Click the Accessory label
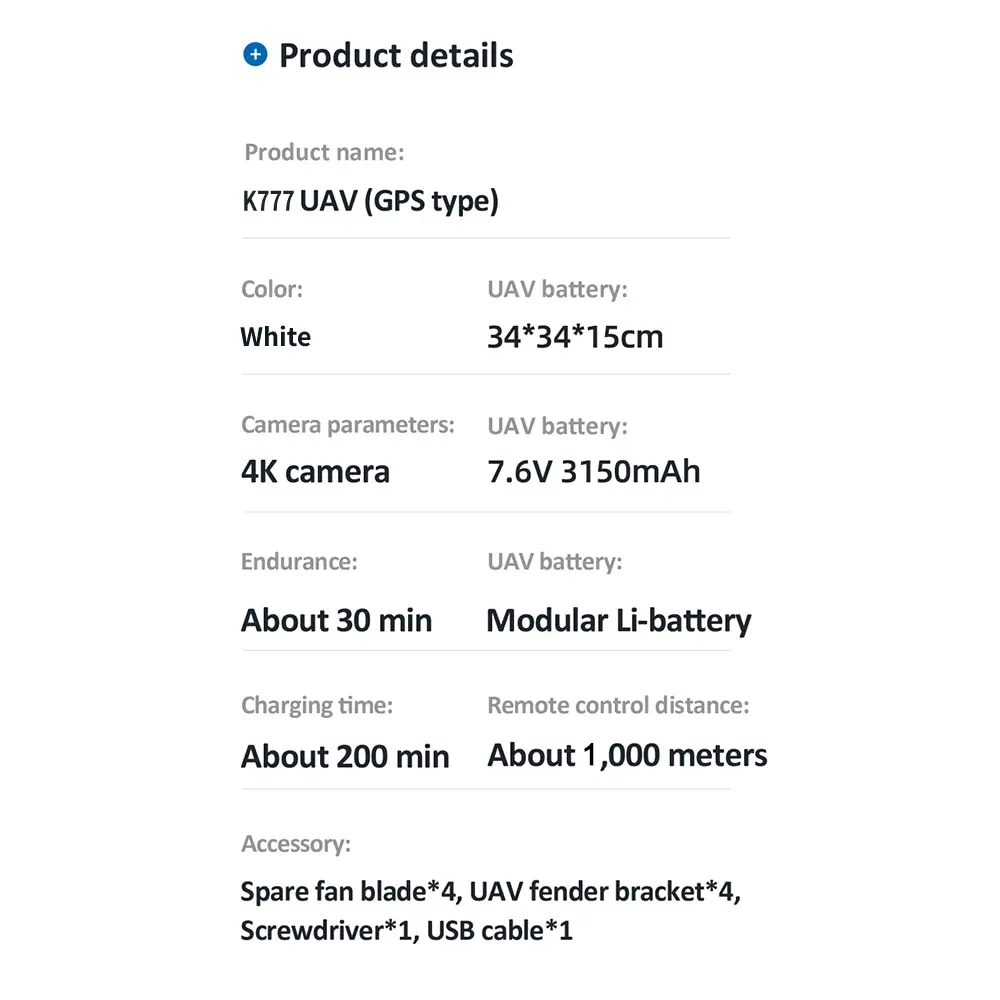This screenshot has height=1000, width=1000. (296, 844)
